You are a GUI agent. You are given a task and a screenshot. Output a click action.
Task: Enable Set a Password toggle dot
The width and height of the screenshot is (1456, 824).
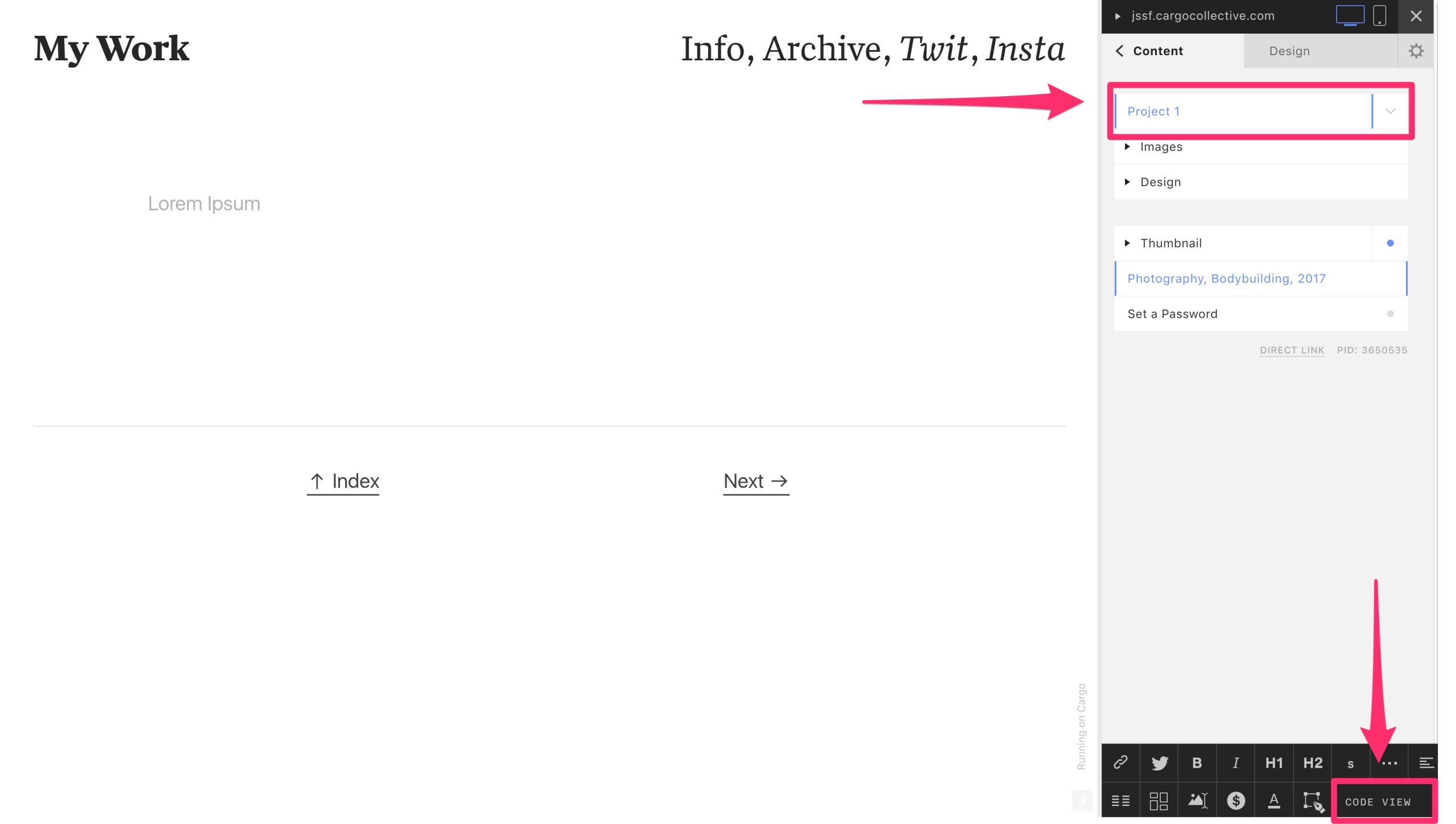(x=1390, y=314)
